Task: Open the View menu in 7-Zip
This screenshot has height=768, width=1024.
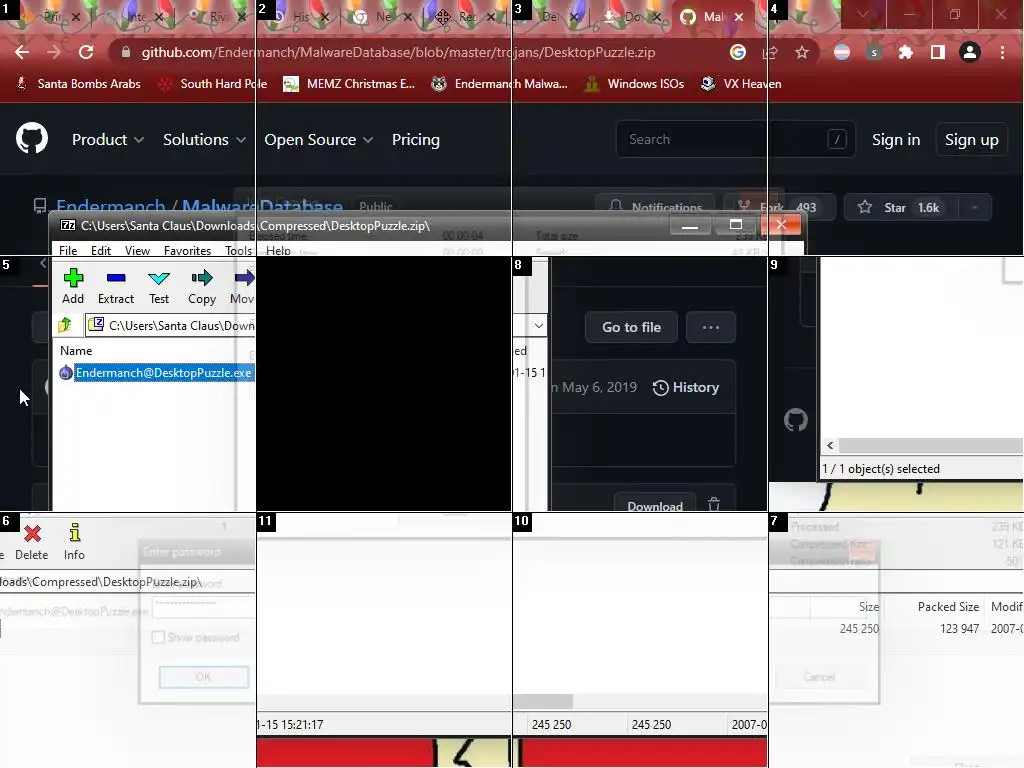Action: (x=137, y=250)
